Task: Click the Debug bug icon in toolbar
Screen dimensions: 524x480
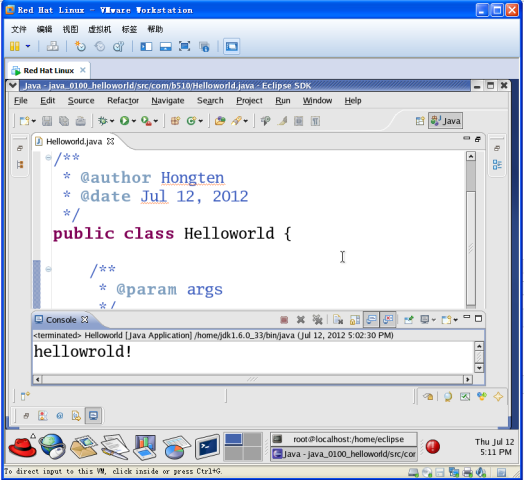Action: [x=102, y=121]
